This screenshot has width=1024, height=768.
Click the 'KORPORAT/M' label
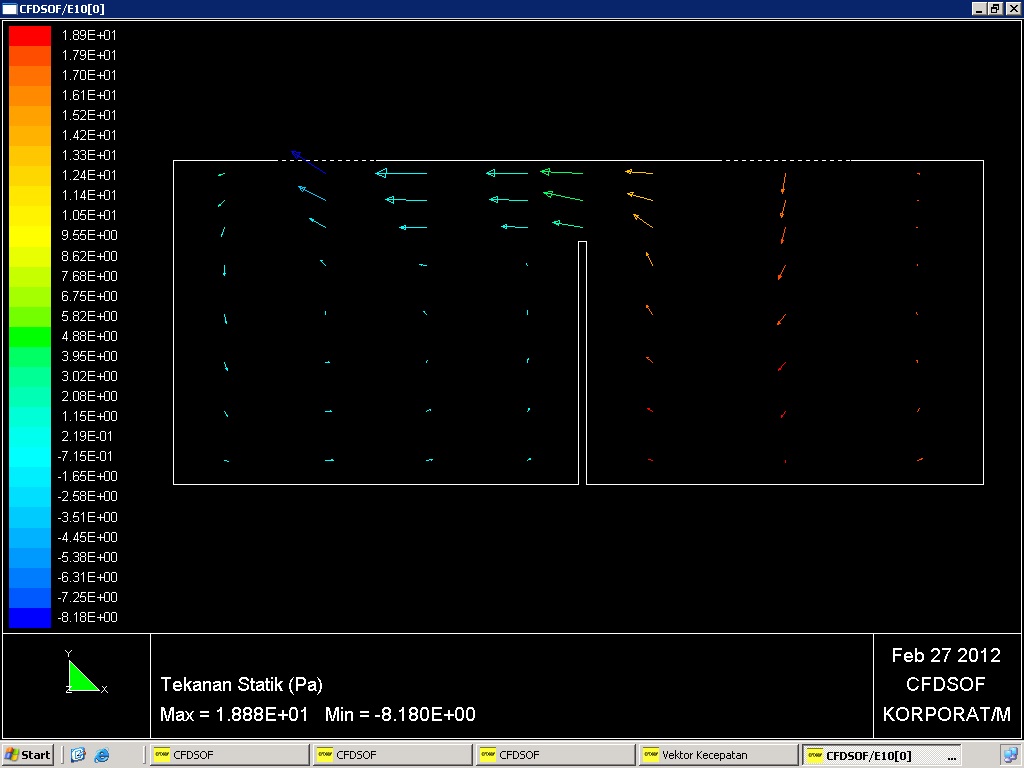[946, 714]
